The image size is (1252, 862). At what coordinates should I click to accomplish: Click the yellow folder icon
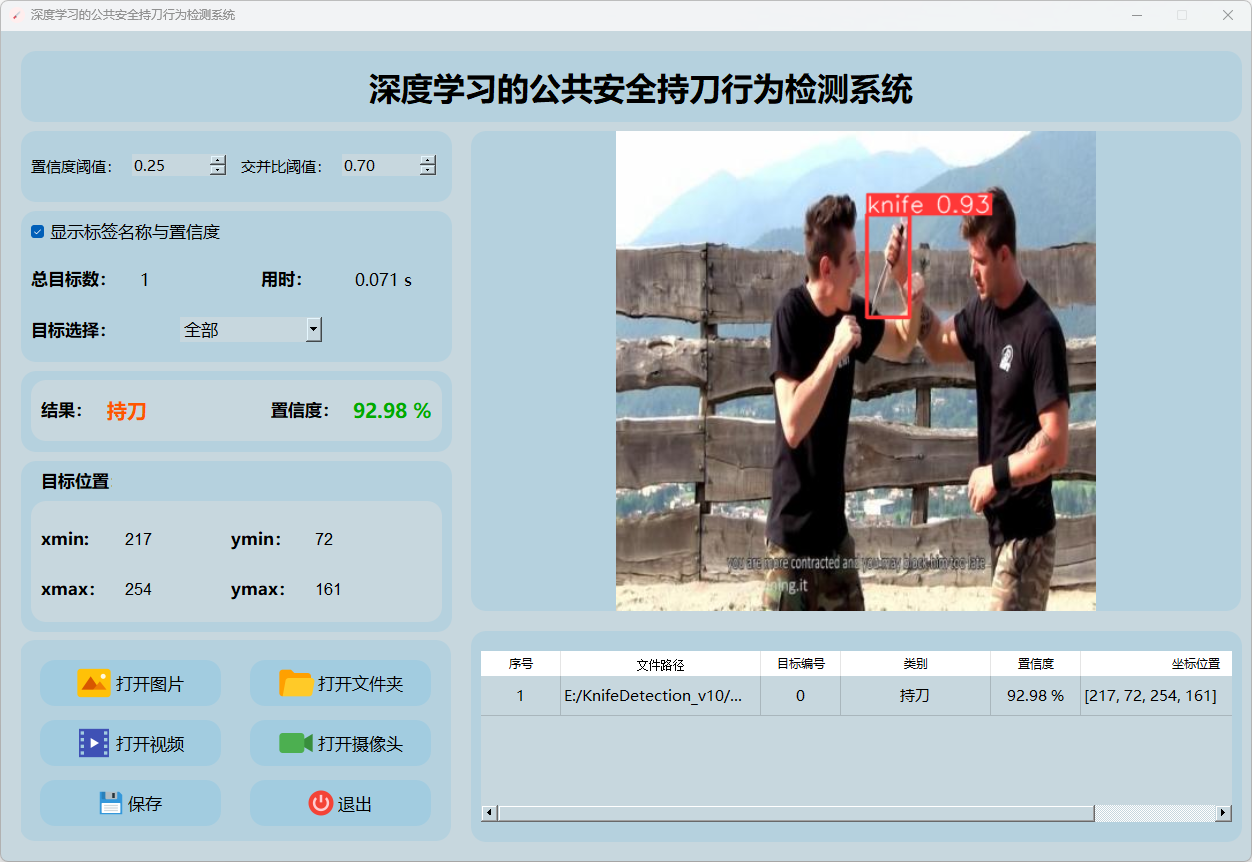pyautogui.click(x=296, y=683)
